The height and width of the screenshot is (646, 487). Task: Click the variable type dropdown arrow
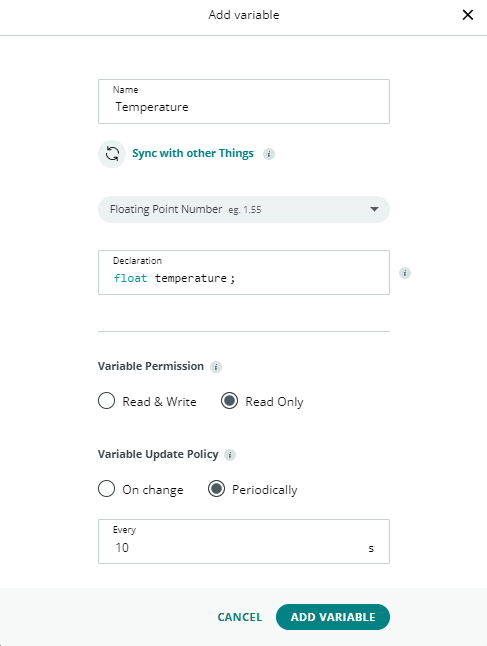tap(374, 209)
